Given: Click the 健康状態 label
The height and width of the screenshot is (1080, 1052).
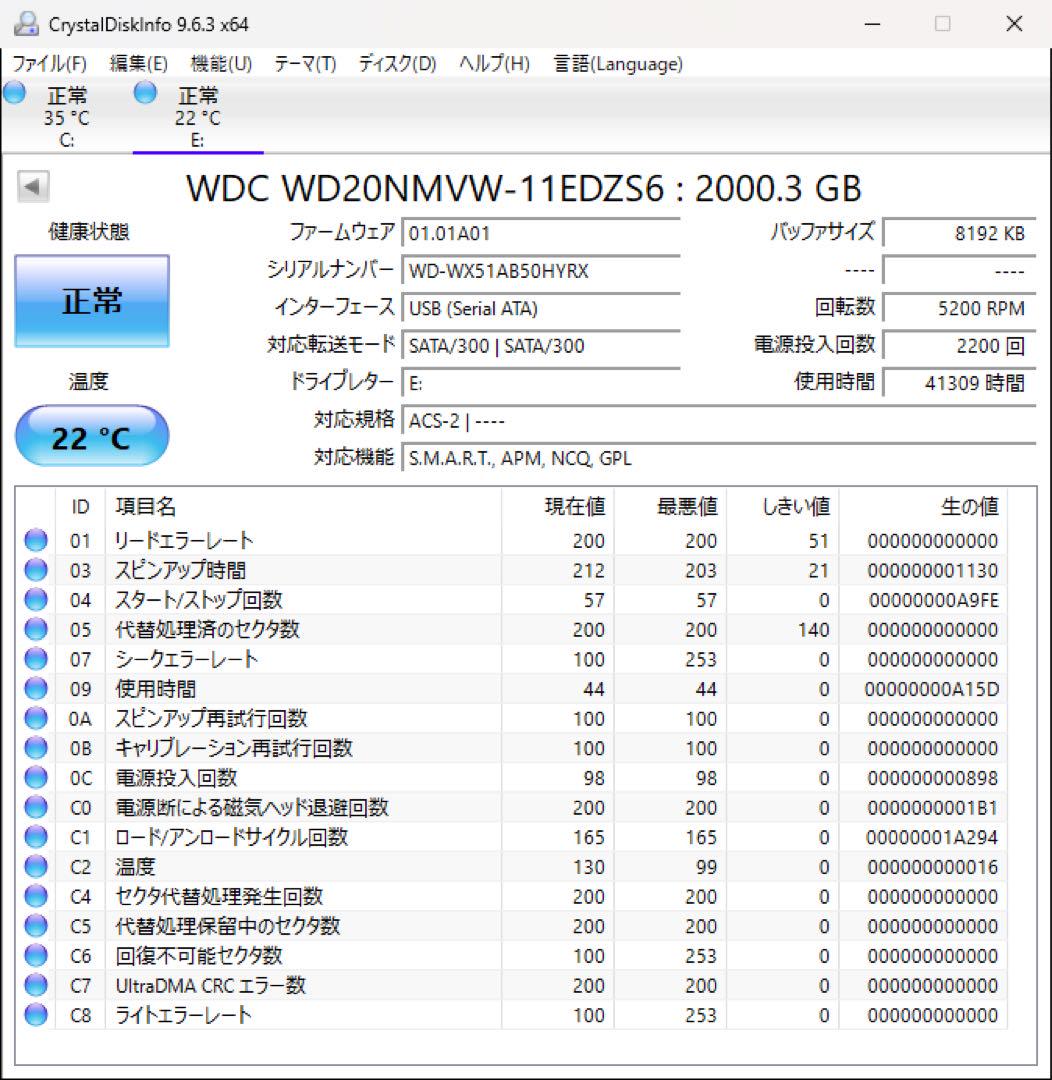Looking at the screenshot, I should (89, 232).
